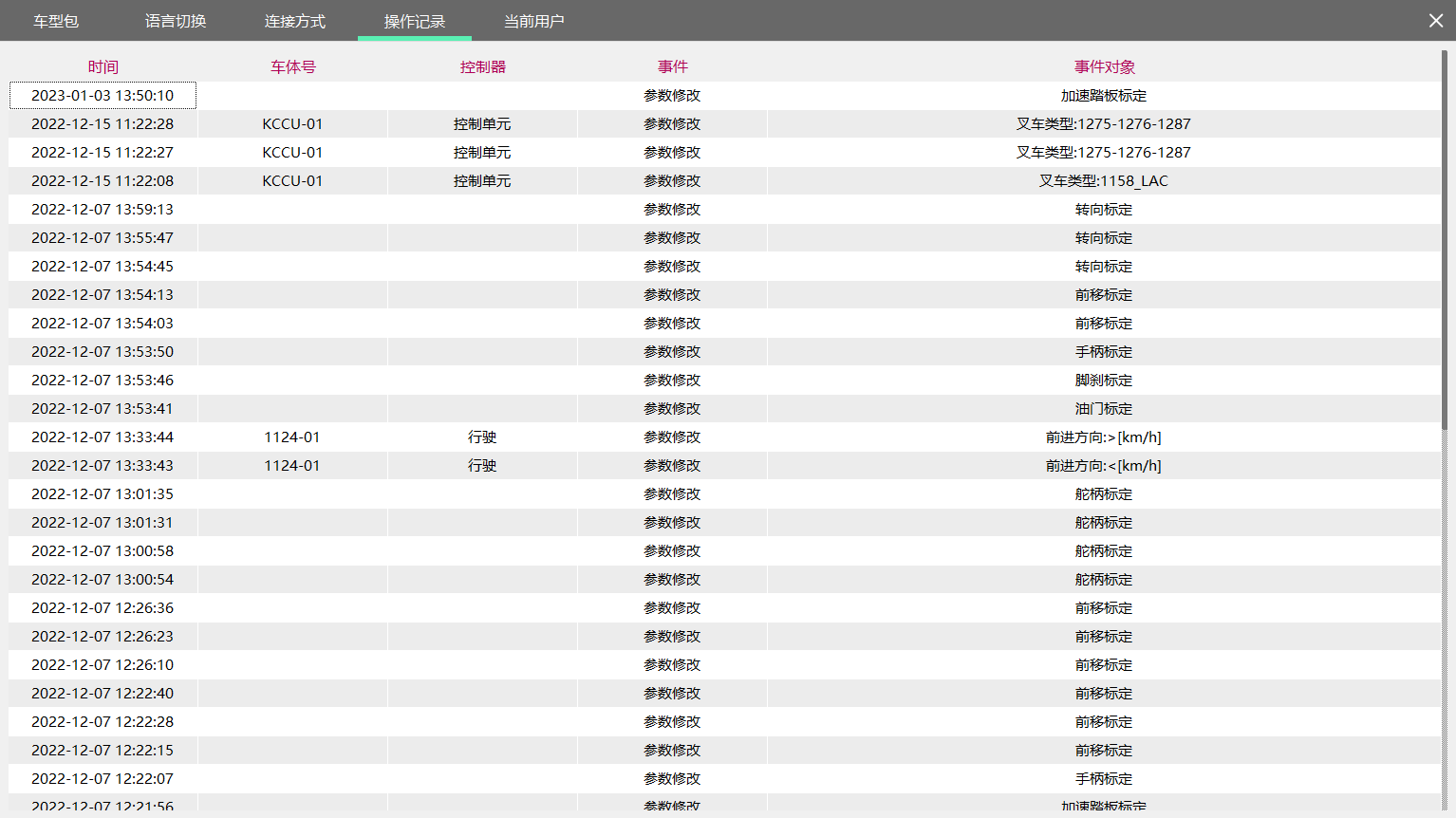Viewport: 1456px width, 818px height.
Task: Click the 前进方向:>[km/h] record
Action: 1103,437
